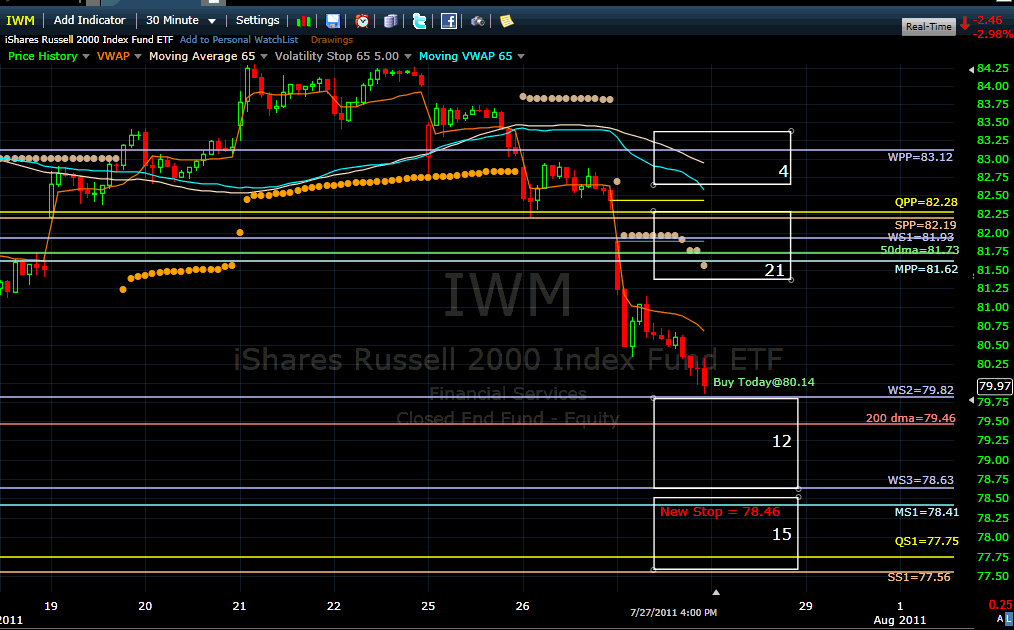Click the IWM ticker symbol

[x=20, y=21]
